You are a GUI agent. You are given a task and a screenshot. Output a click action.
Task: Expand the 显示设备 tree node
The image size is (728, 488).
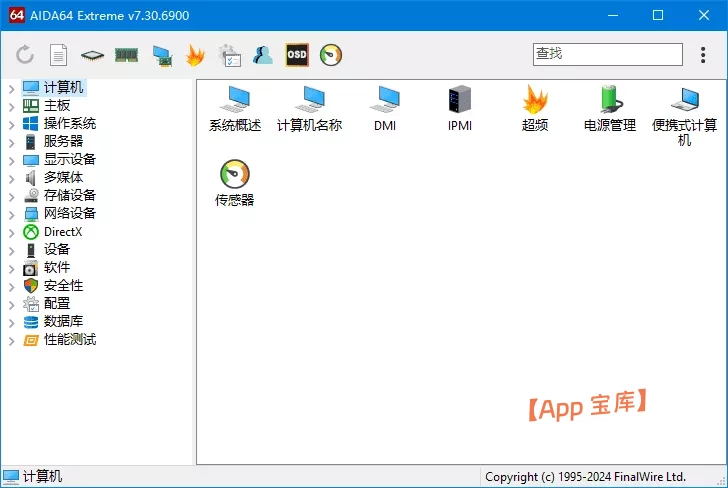click(x=12, y=161)
